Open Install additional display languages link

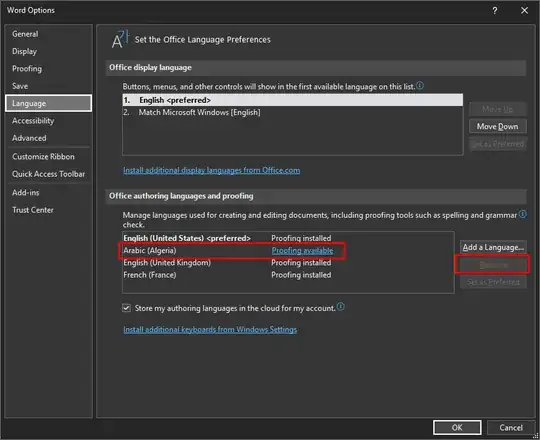click(x=211, y=170)
